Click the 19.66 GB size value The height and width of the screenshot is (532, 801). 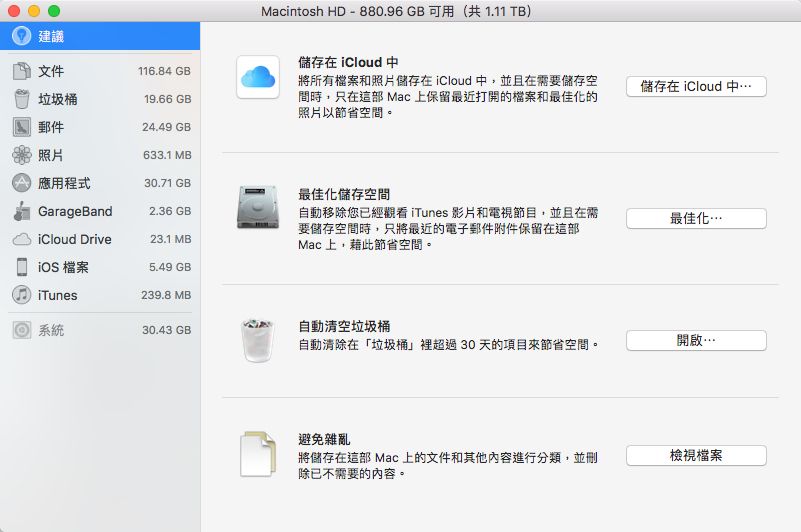click(x=168, y=99)
